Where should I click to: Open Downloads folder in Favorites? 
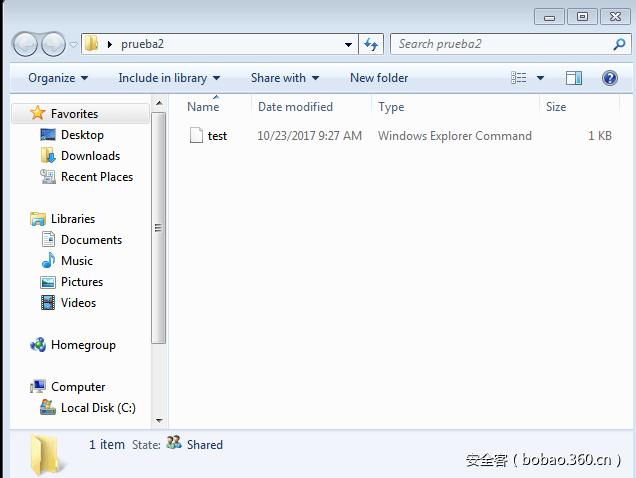[90, 156]
